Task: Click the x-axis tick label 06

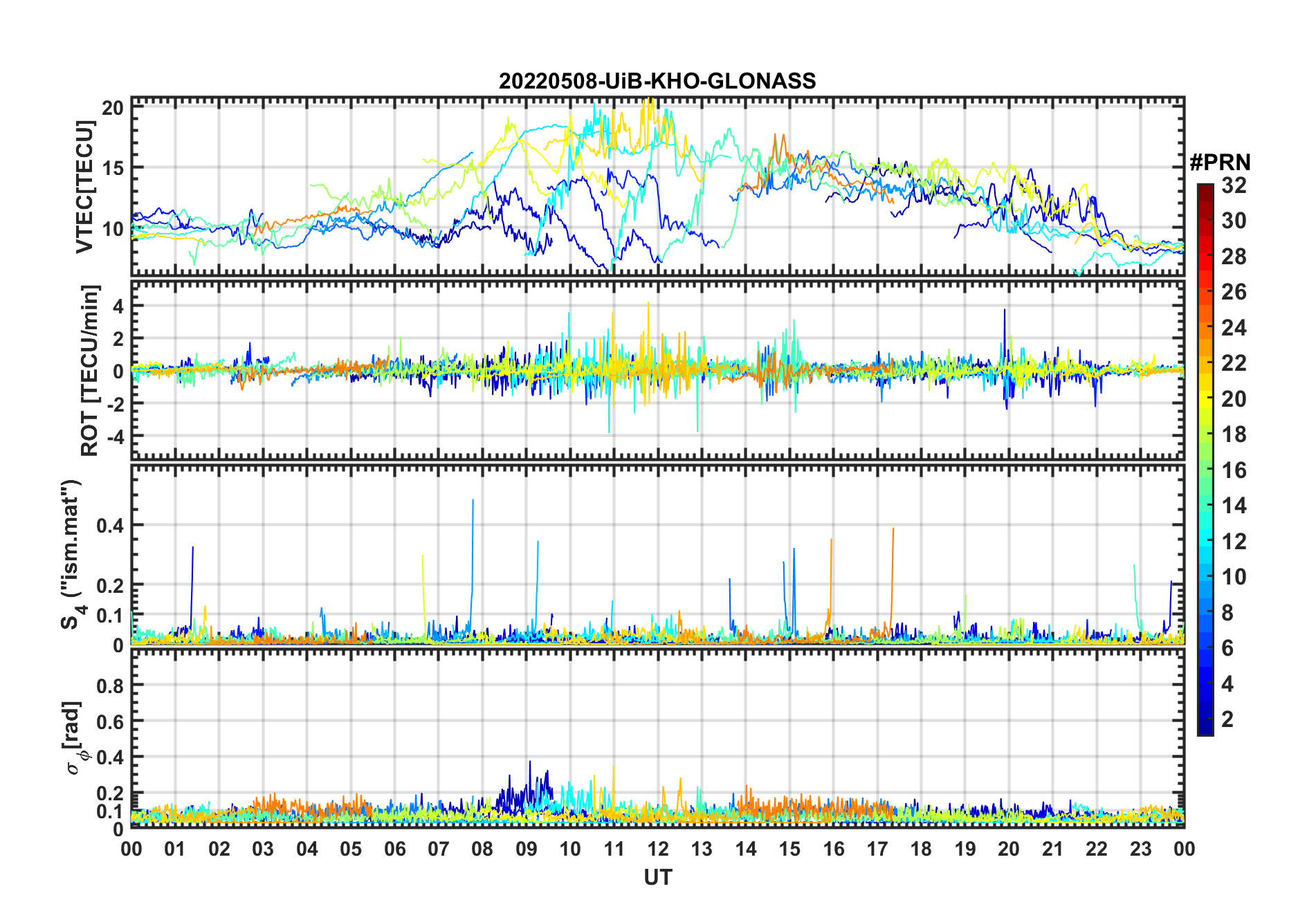Action: pyautogui.click(x=394, y=849)
